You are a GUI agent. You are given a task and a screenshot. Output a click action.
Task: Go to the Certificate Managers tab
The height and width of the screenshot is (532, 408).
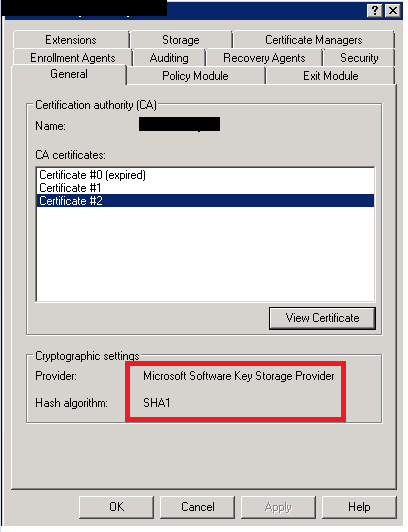click(313, 40)
